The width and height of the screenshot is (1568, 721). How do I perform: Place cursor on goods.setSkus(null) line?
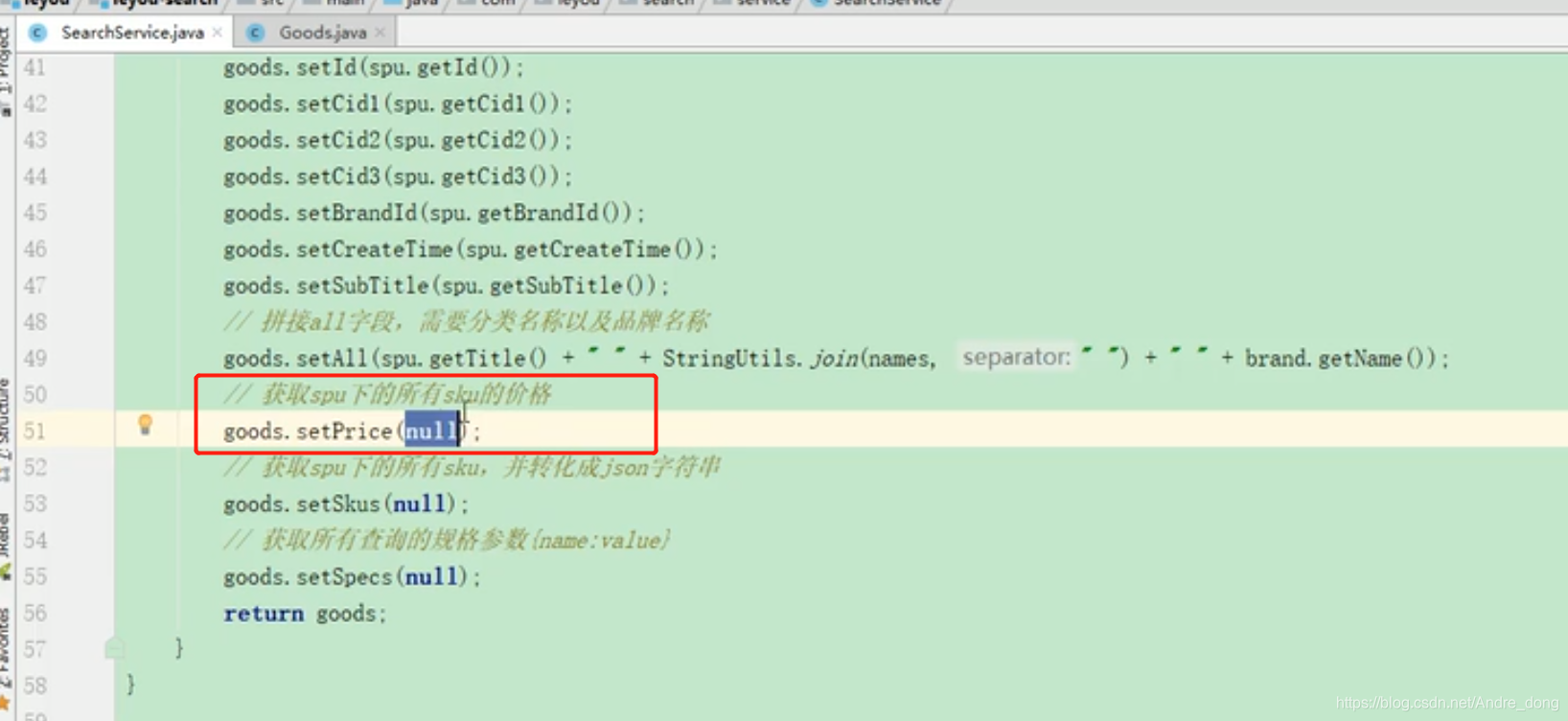click(x=346, y=504)
